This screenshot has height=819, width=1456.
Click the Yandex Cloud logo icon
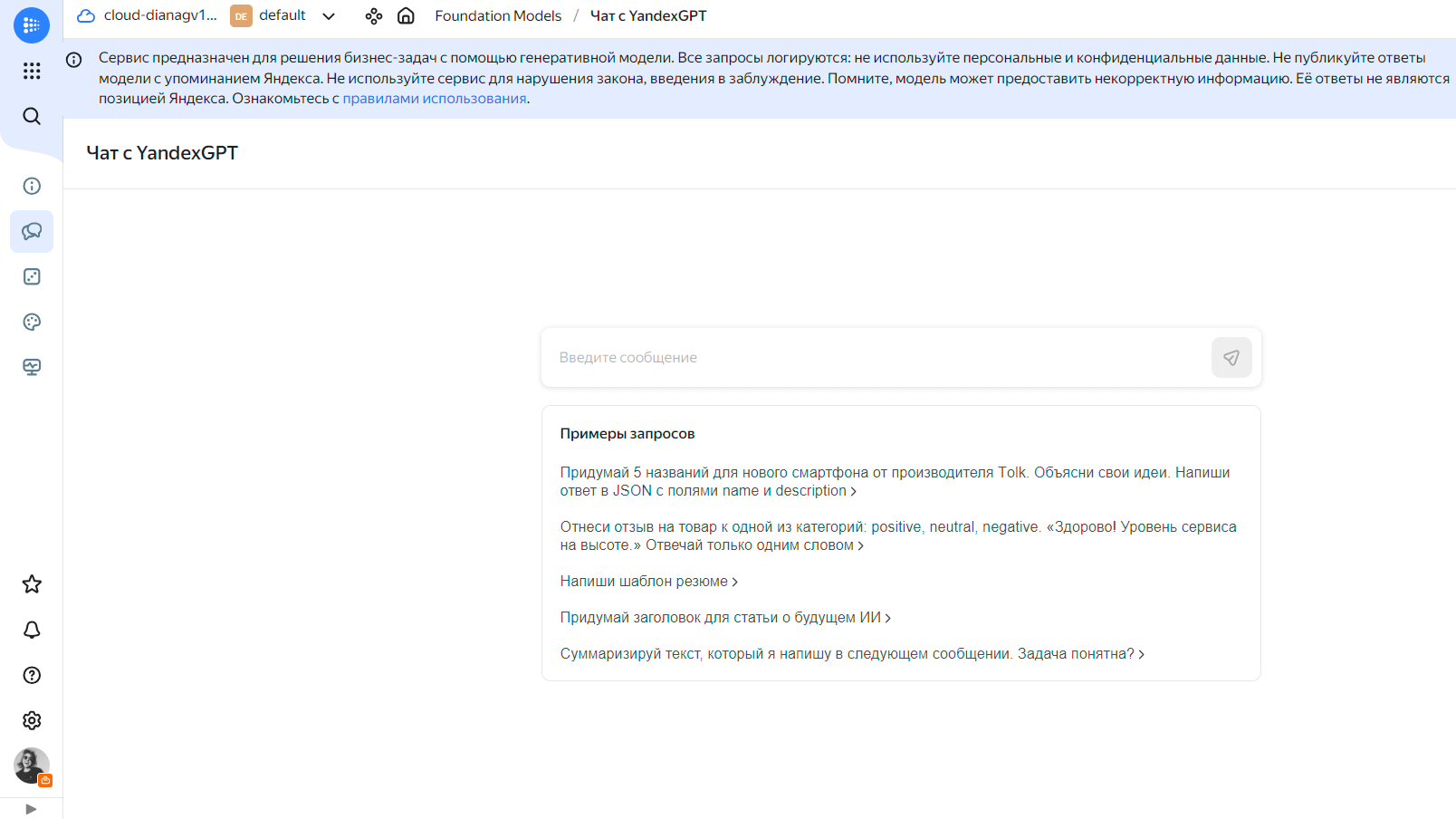click(32, 24)
